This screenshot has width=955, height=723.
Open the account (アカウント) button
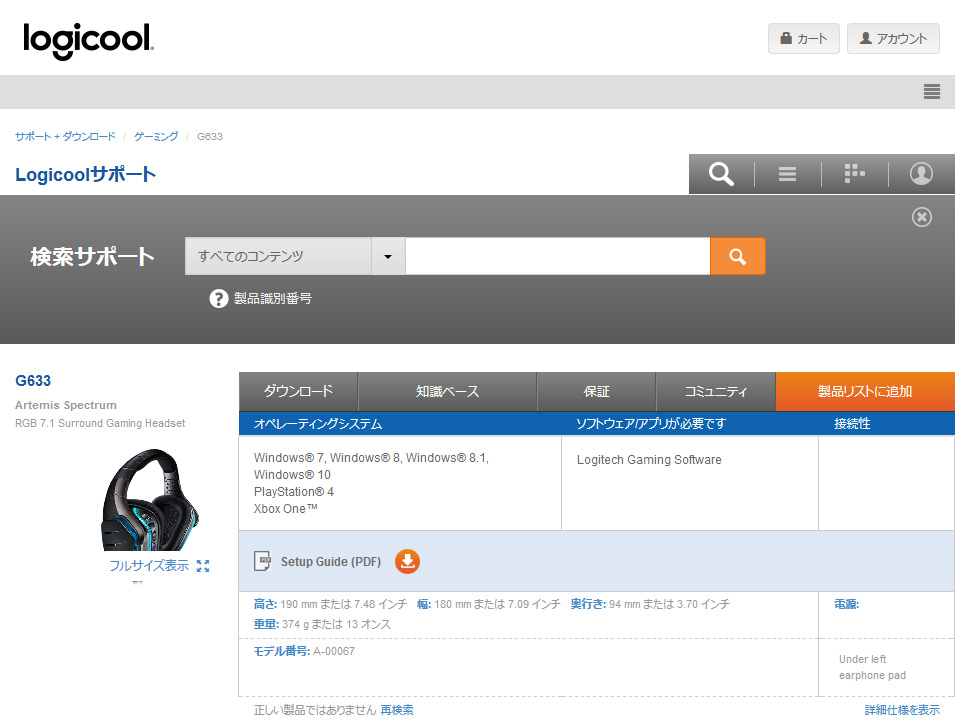pos(893,38)
